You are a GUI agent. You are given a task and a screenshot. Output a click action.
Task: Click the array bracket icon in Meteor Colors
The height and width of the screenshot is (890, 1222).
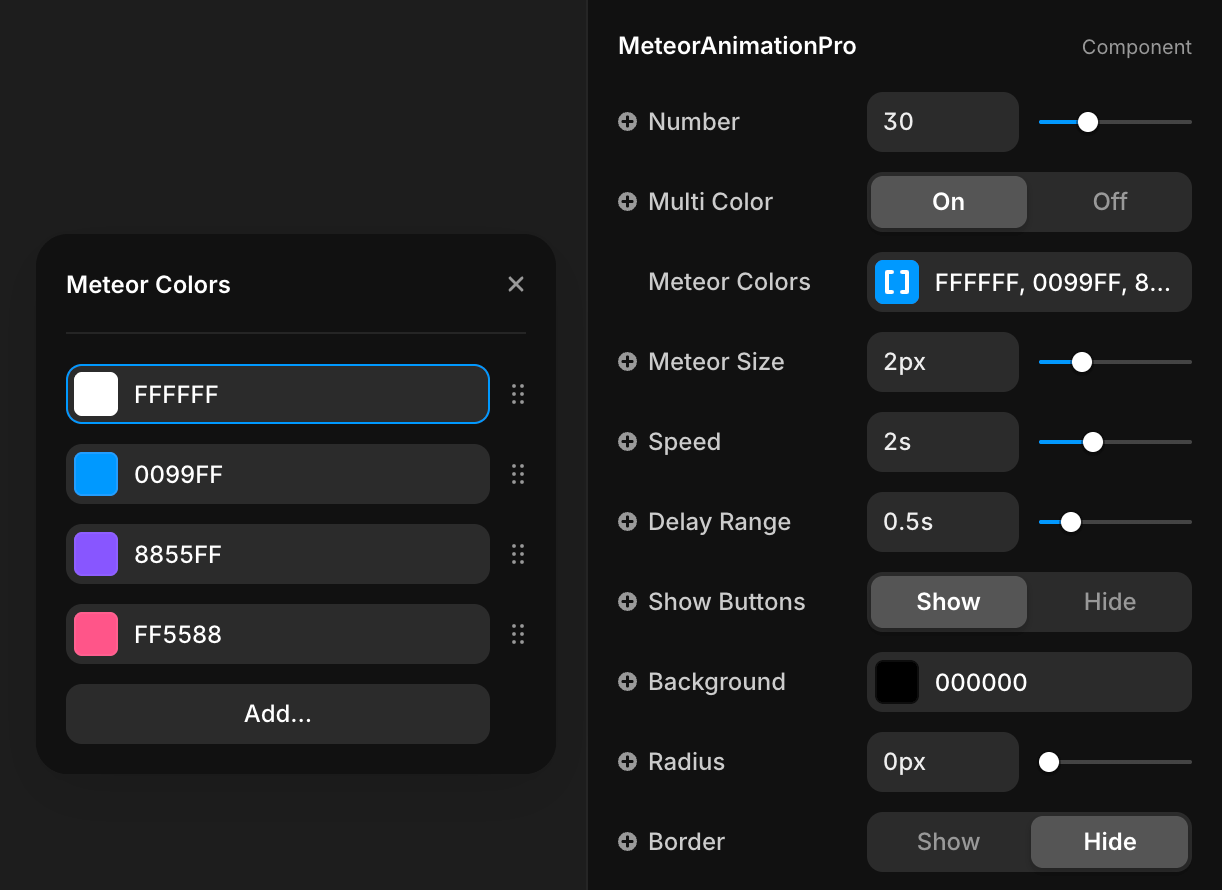(897, 282)
